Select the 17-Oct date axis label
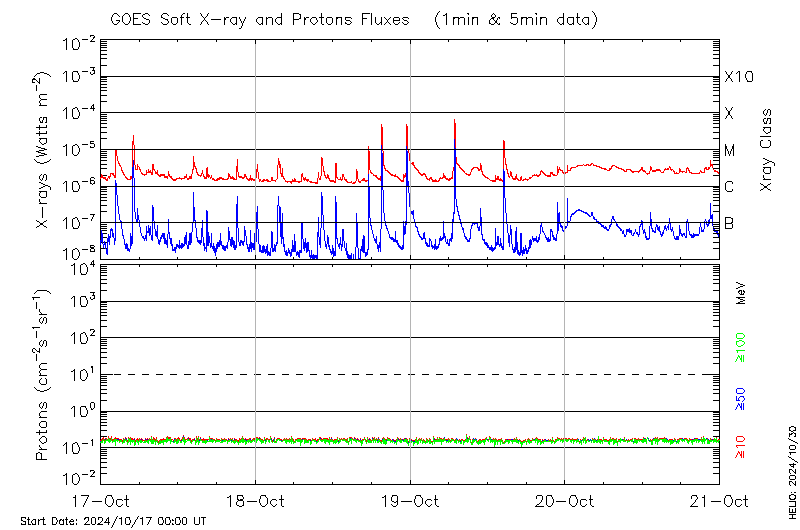 click(x=101, y=500)
